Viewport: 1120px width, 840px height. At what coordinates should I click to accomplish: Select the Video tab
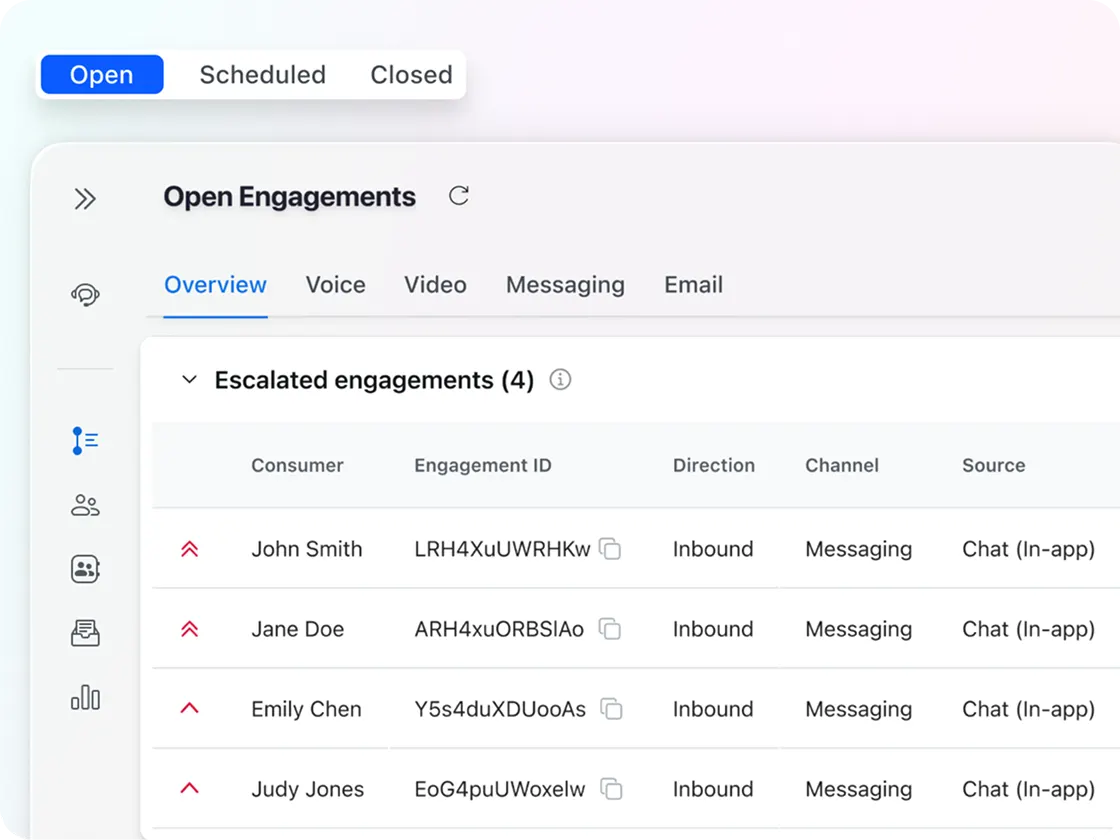point(435,284)
